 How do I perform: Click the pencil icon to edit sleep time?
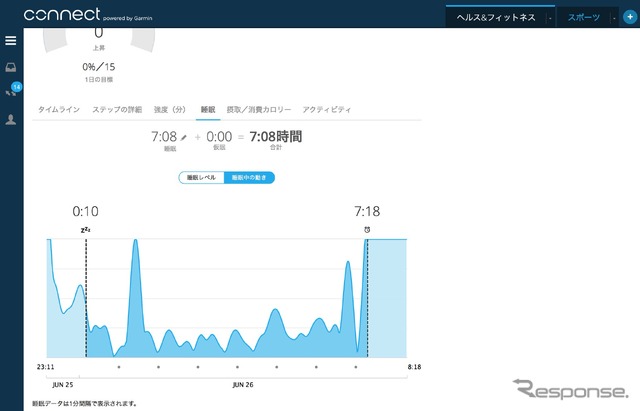click(184, 136)
